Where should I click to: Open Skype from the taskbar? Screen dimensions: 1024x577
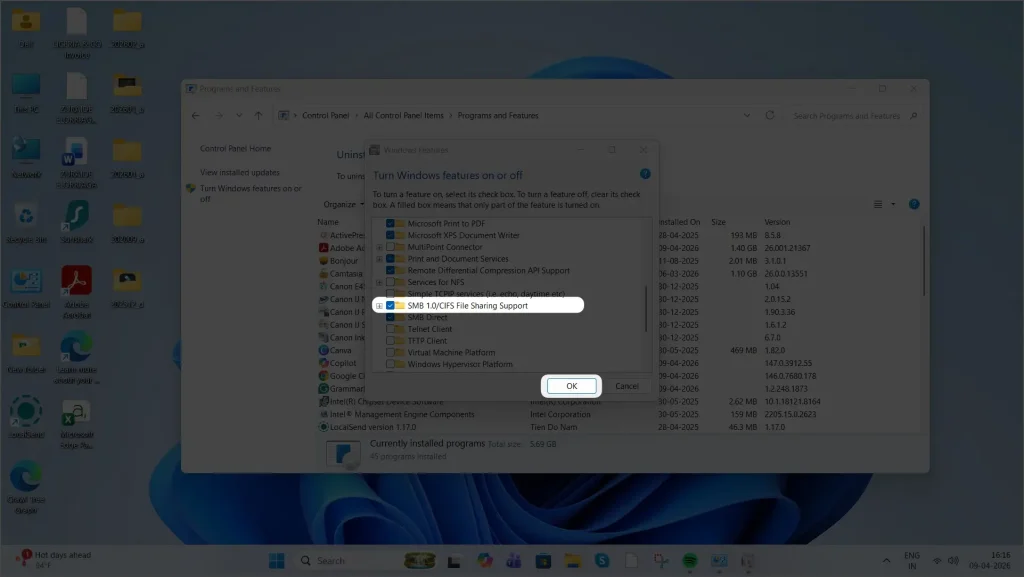pos(600,560)
